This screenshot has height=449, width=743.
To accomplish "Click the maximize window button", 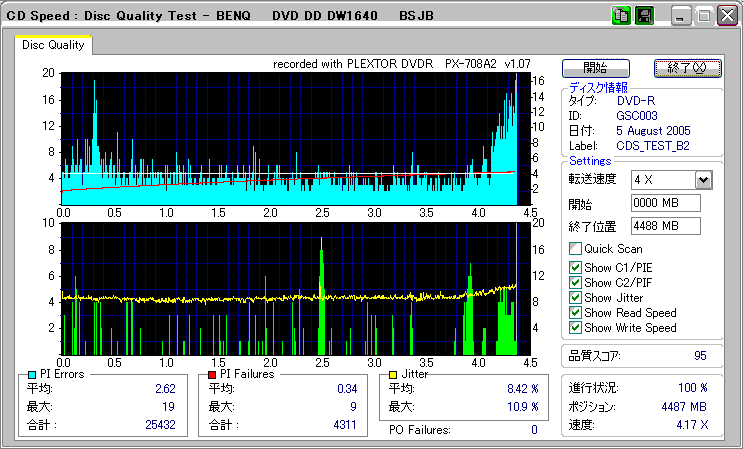I will 703,16.
